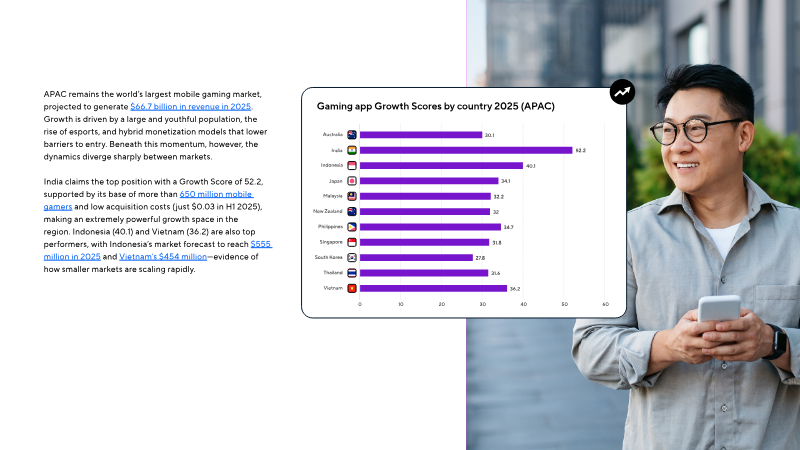Click the chart title about Gaming app Growth Scores
Image resolution: width=800 pixels, height=450 pixels.
click(435, 106)
